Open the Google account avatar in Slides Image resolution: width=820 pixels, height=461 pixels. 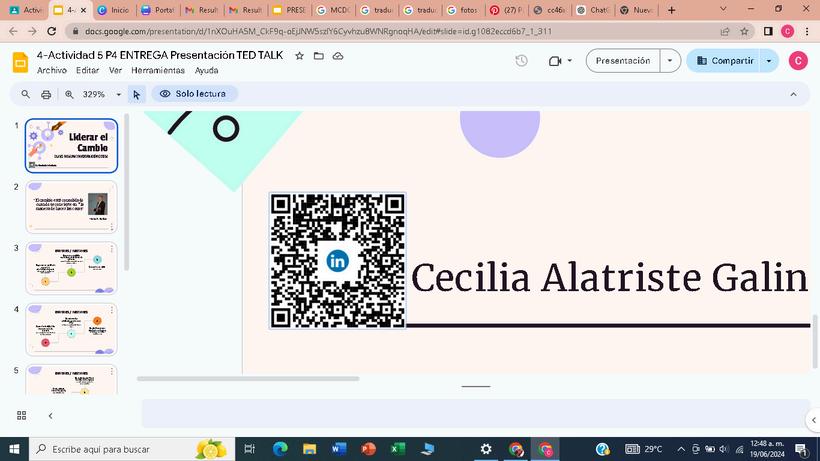[x=798, y=61]
